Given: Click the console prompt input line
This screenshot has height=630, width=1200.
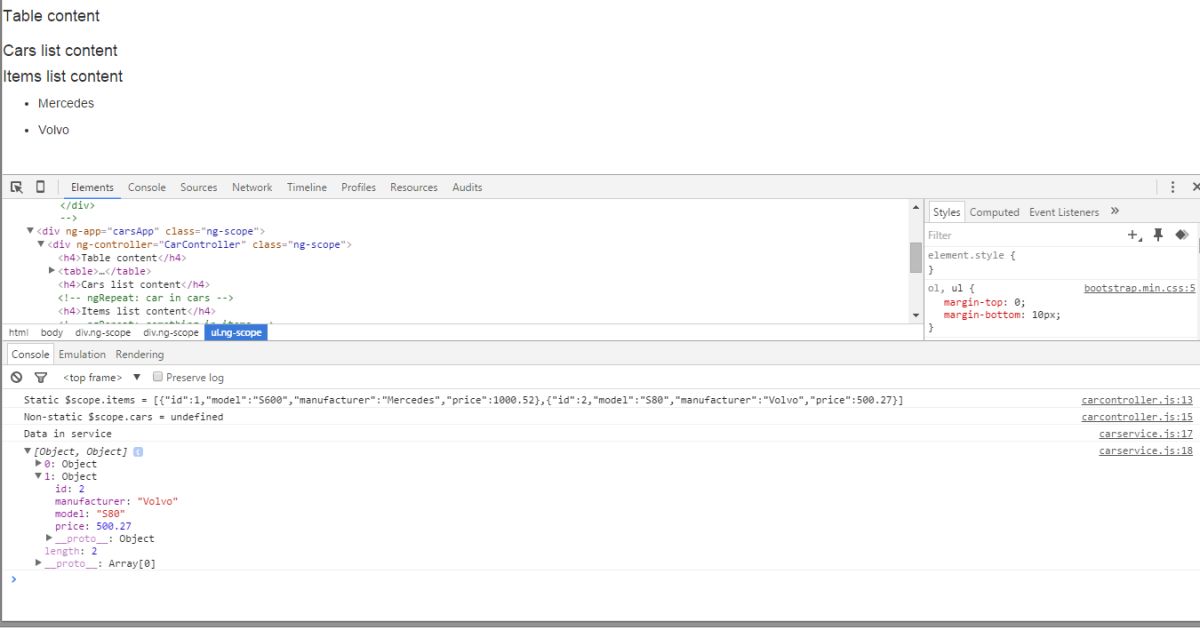Looking at the screenshot, I should tap(600, 579).
